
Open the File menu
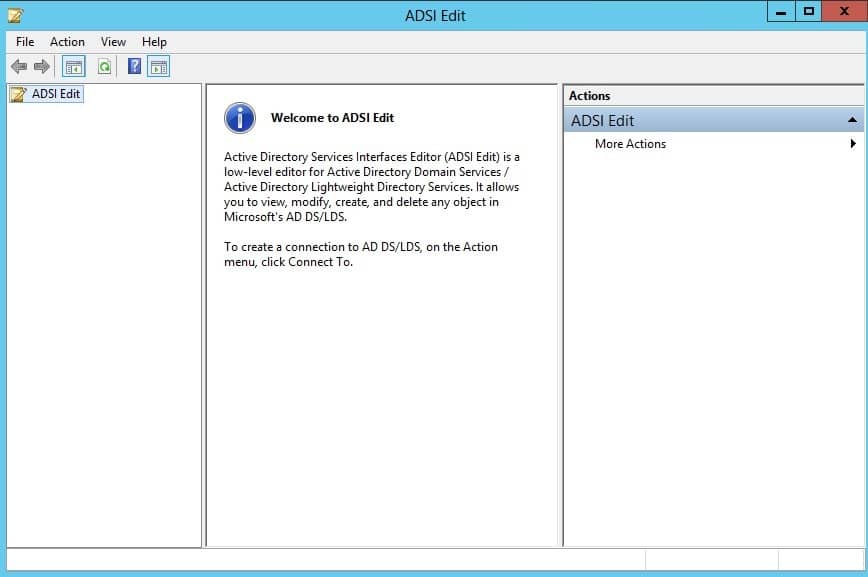pyautogui.click(x=25, y=42)
